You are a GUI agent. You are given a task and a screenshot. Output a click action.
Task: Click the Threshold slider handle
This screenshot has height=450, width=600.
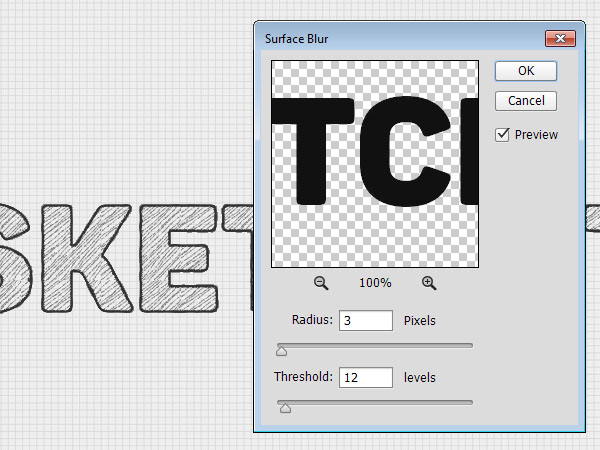point(285,408)
